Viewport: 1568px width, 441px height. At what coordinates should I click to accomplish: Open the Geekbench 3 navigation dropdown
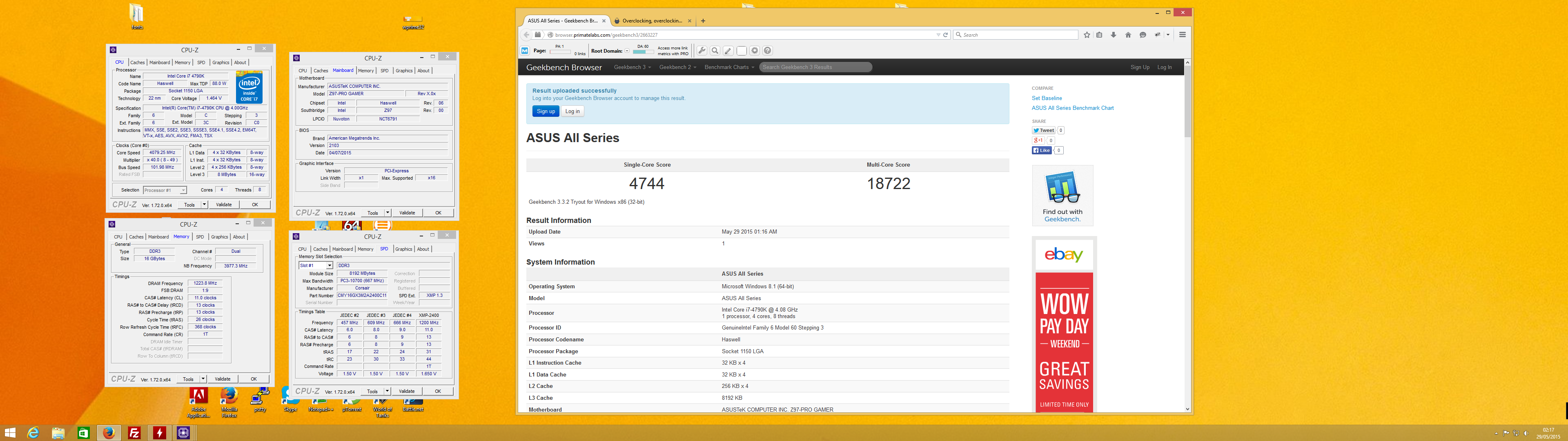pyautogui.click(x=633, y=67)
